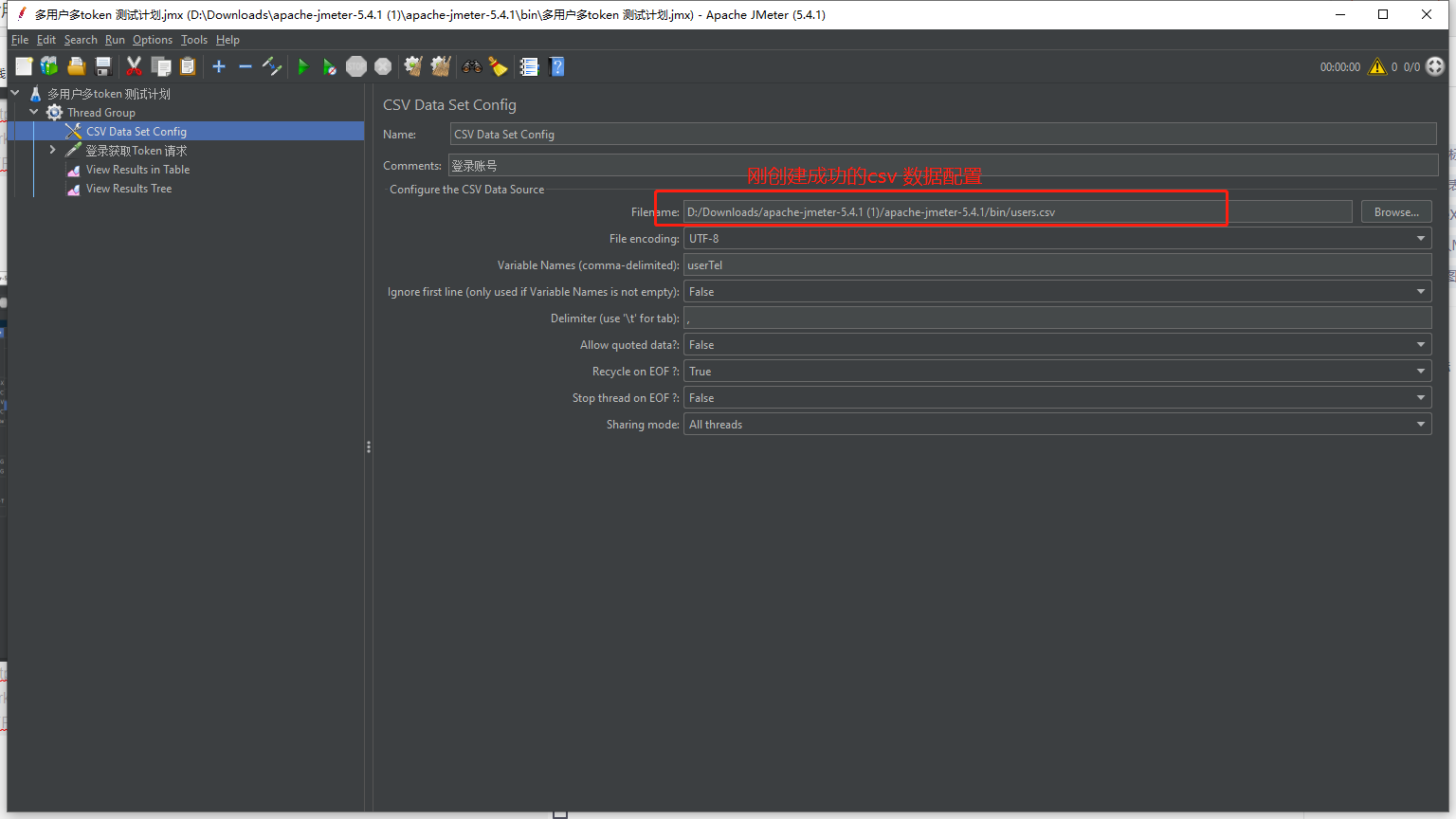Image resolution: width=1456 pixels, height=819 pixels.
Task: Click the Shutdown threads icon
Action: (x=383, y=66)
